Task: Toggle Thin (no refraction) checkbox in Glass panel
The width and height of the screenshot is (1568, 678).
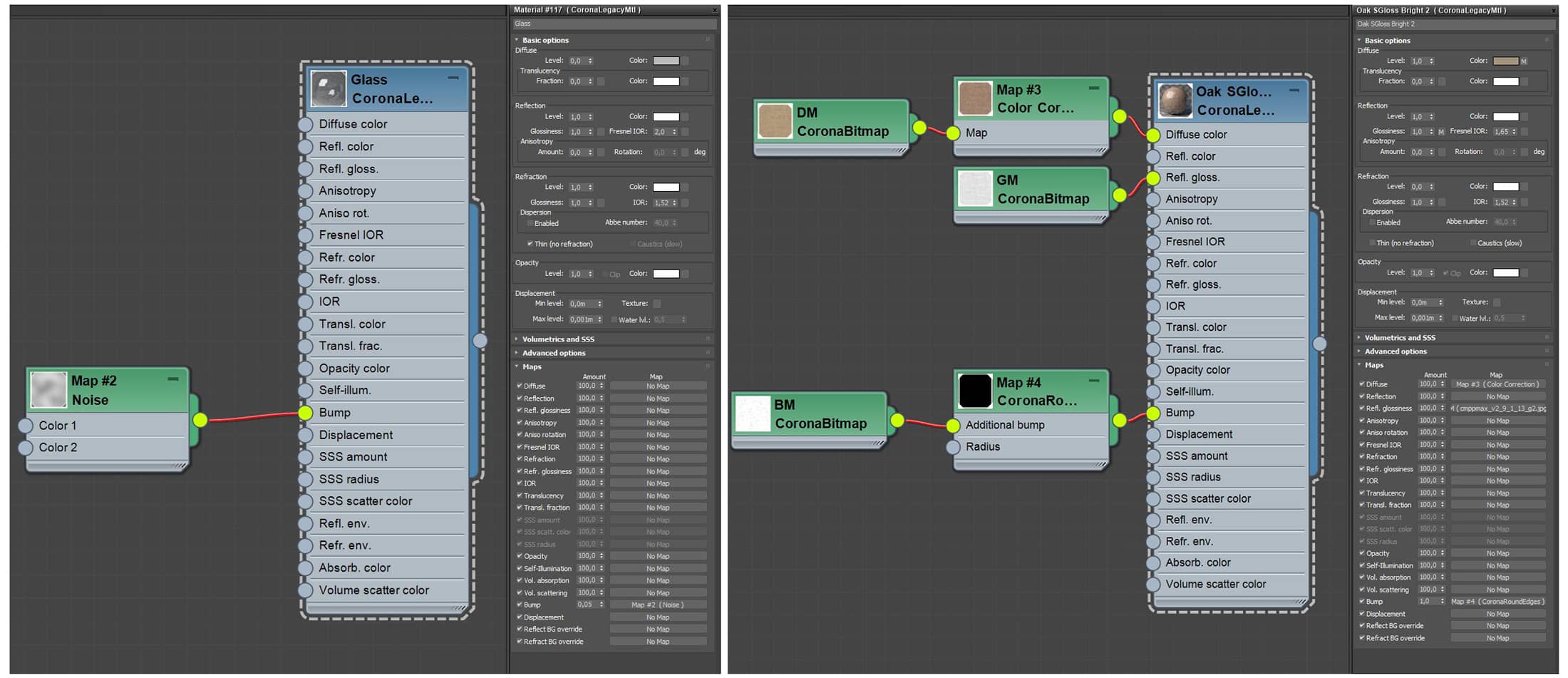Action: coord(530,244)
